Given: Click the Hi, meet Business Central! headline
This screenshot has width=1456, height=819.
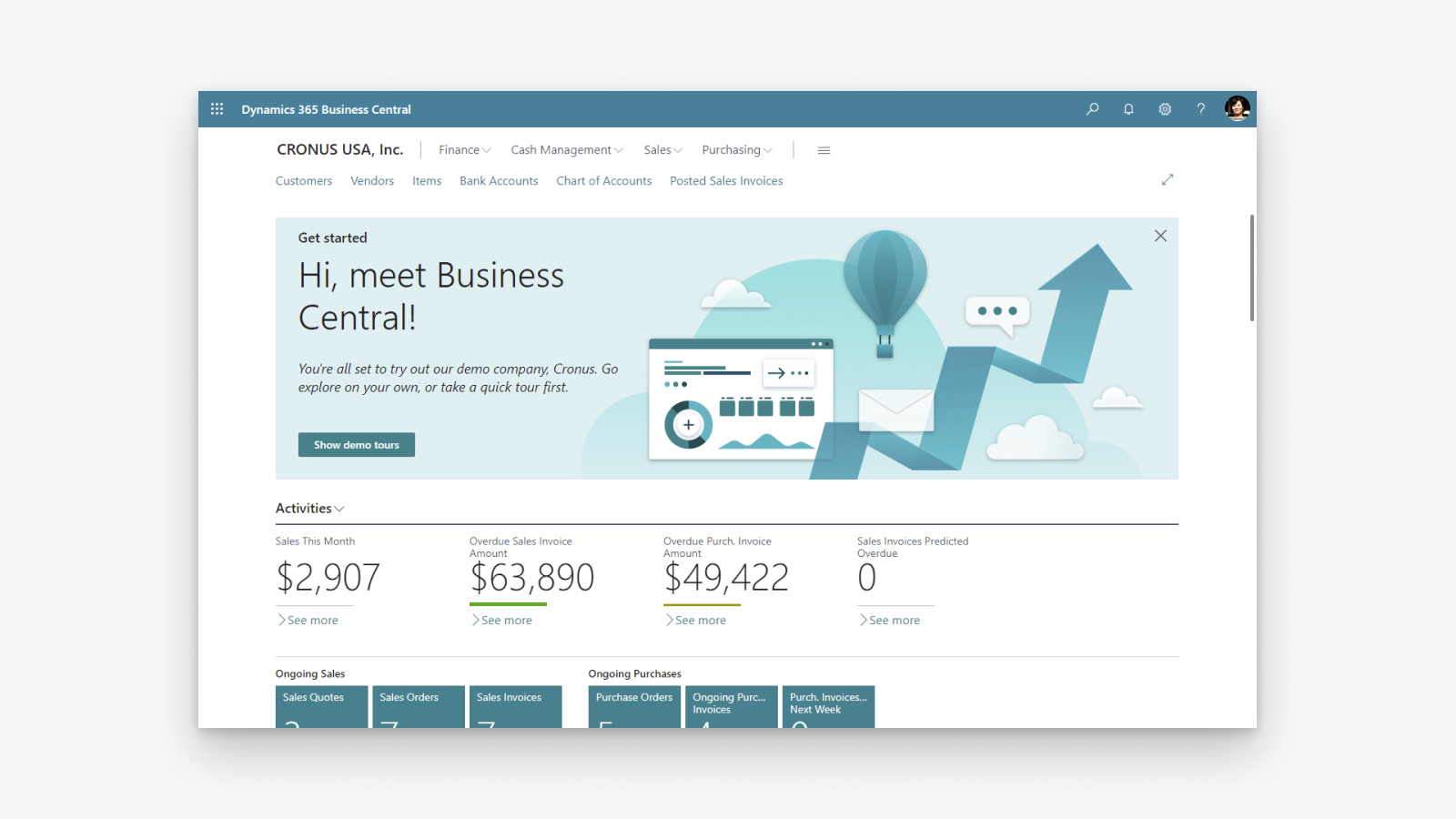Looking at the screenshot, I should (x=431, y=297).
